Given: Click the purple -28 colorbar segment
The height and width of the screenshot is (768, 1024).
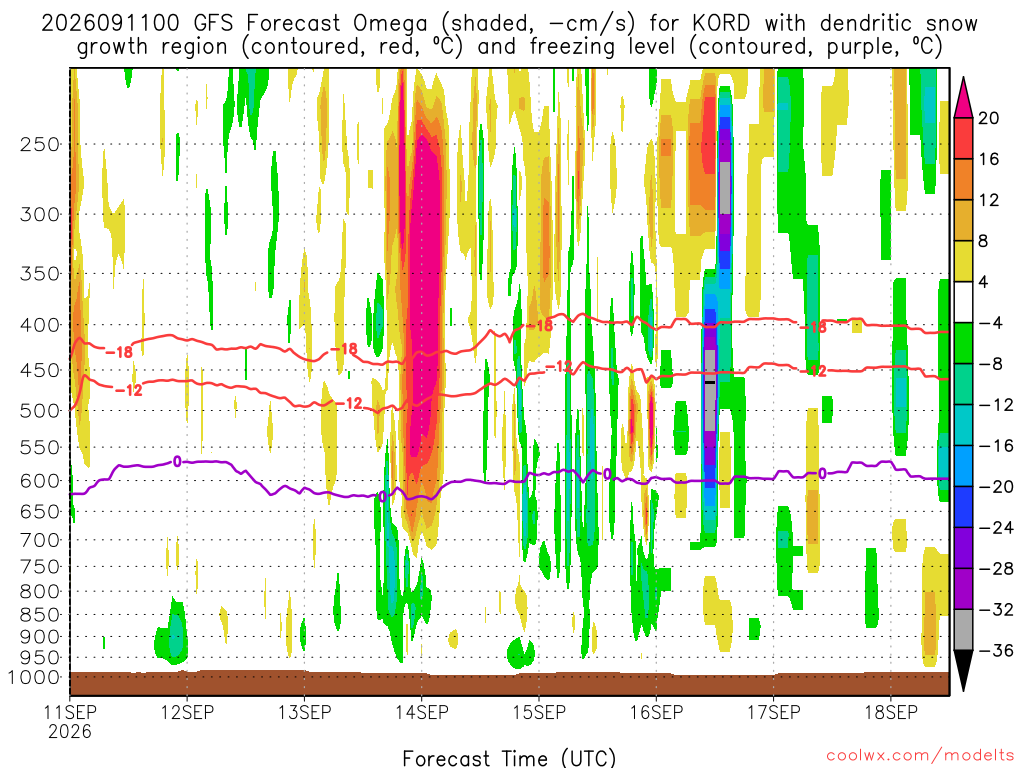Looking at the screenshot, I should [x=963, y=548].
